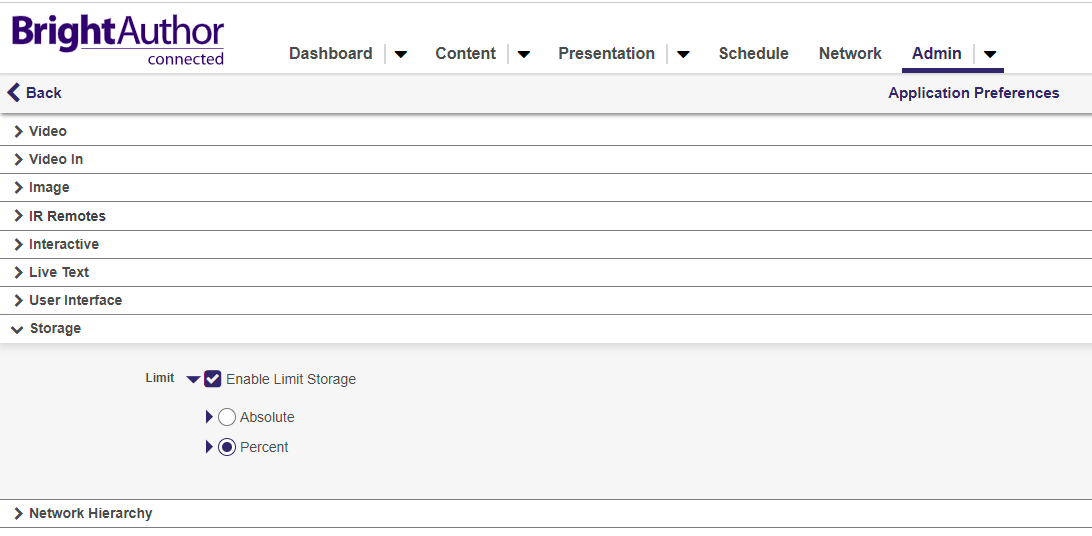Open the Dashboard dropdown arrow
Screen dimensions: 1092x536
pyautogui.click(x=401, y=54)
